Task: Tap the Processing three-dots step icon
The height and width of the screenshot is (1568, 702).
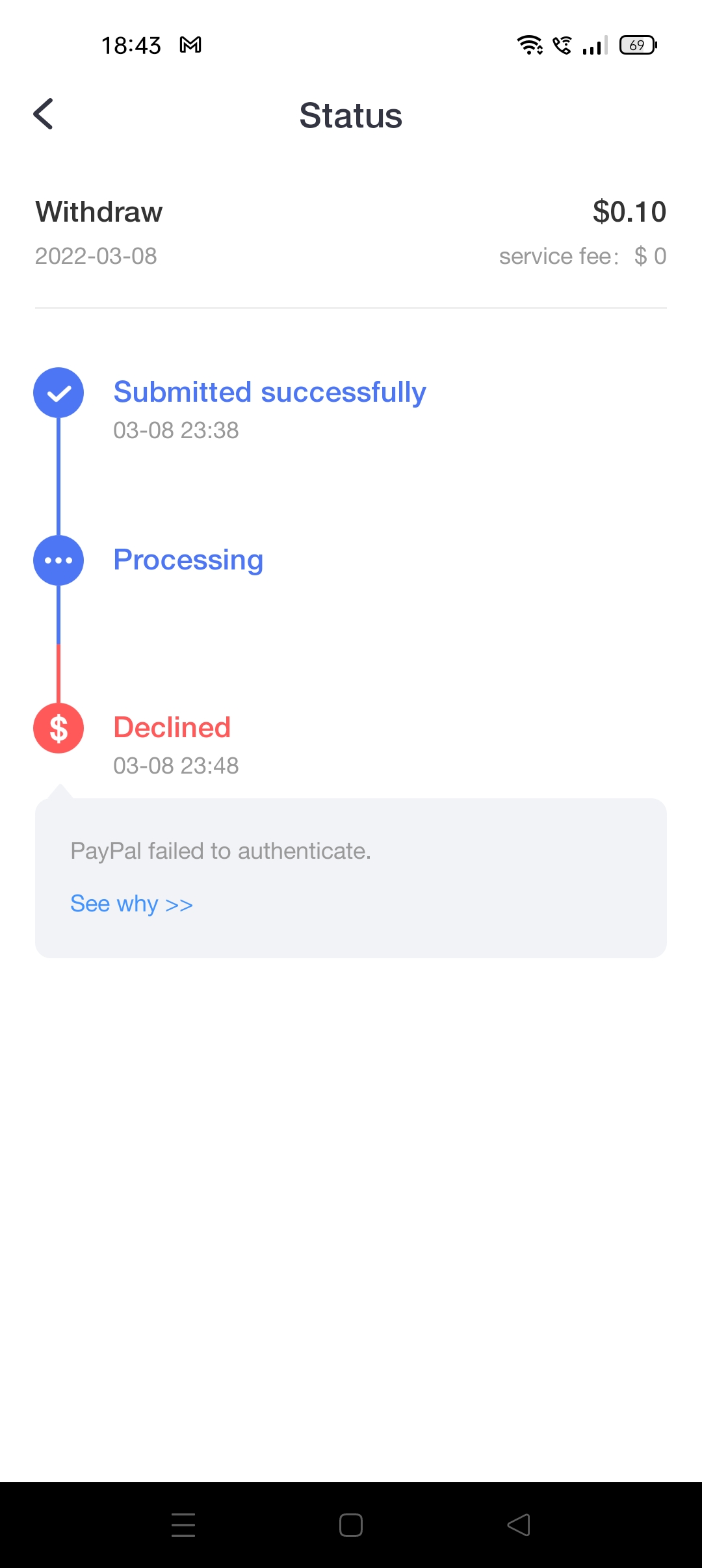Action: (58, 560)
